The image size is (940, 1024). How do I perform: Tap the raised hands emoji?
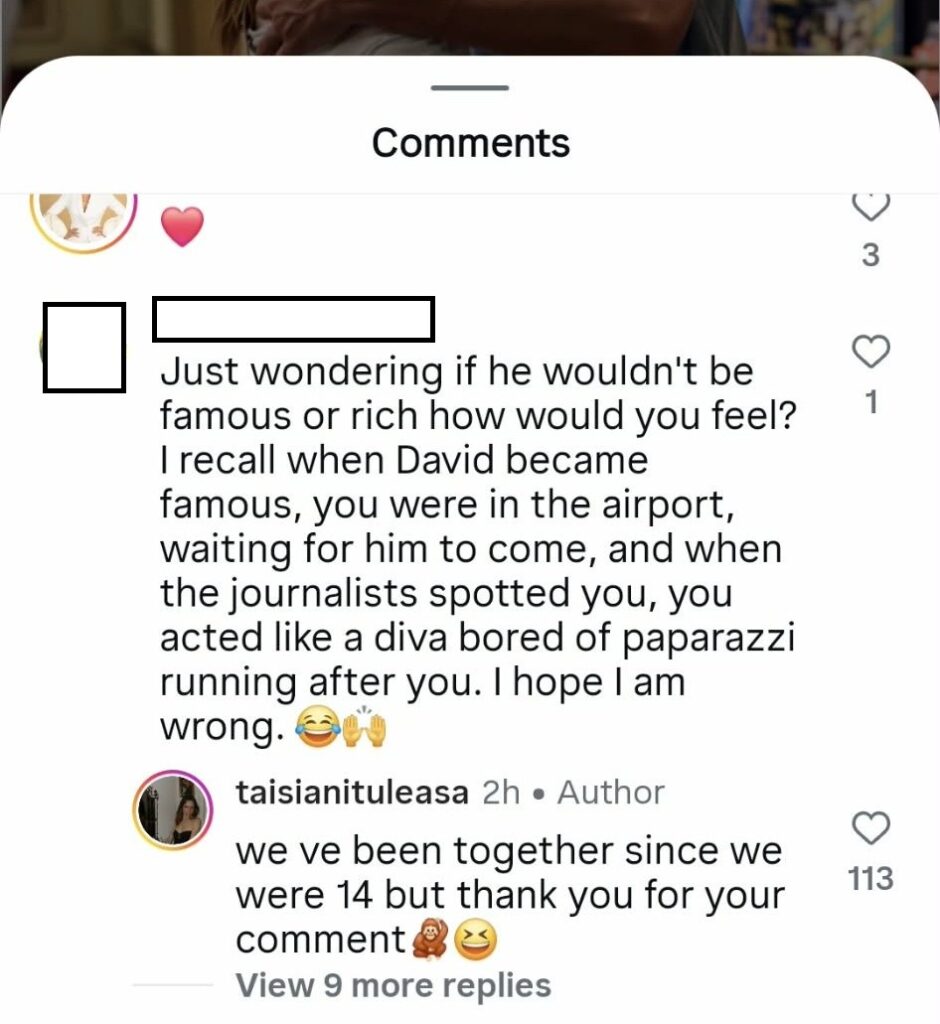point(365,726)
